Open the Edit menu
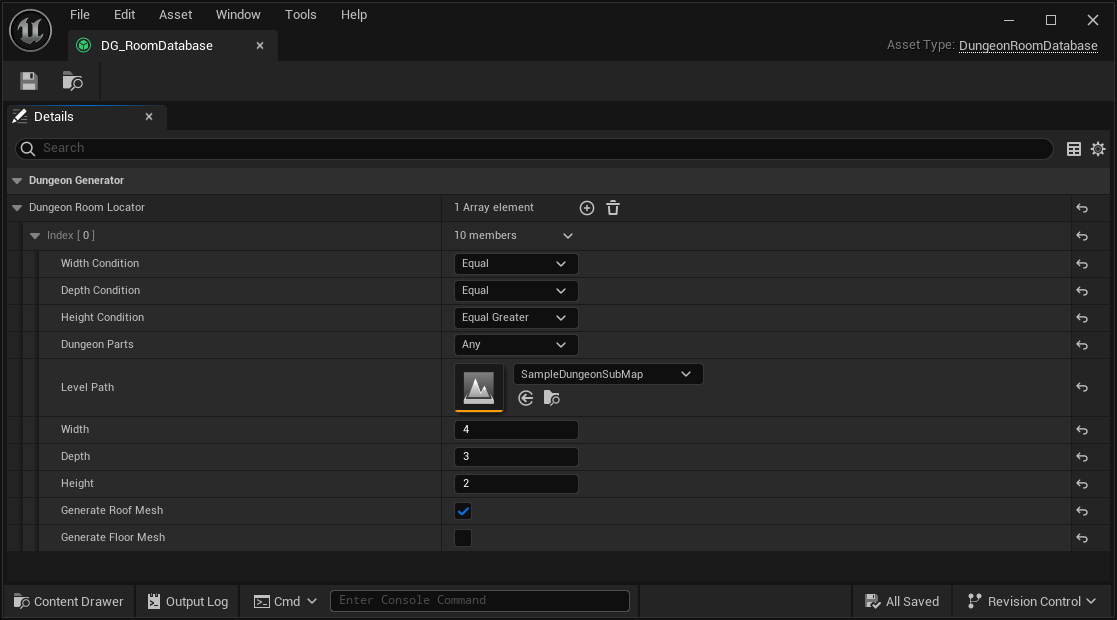 point(124,15)
